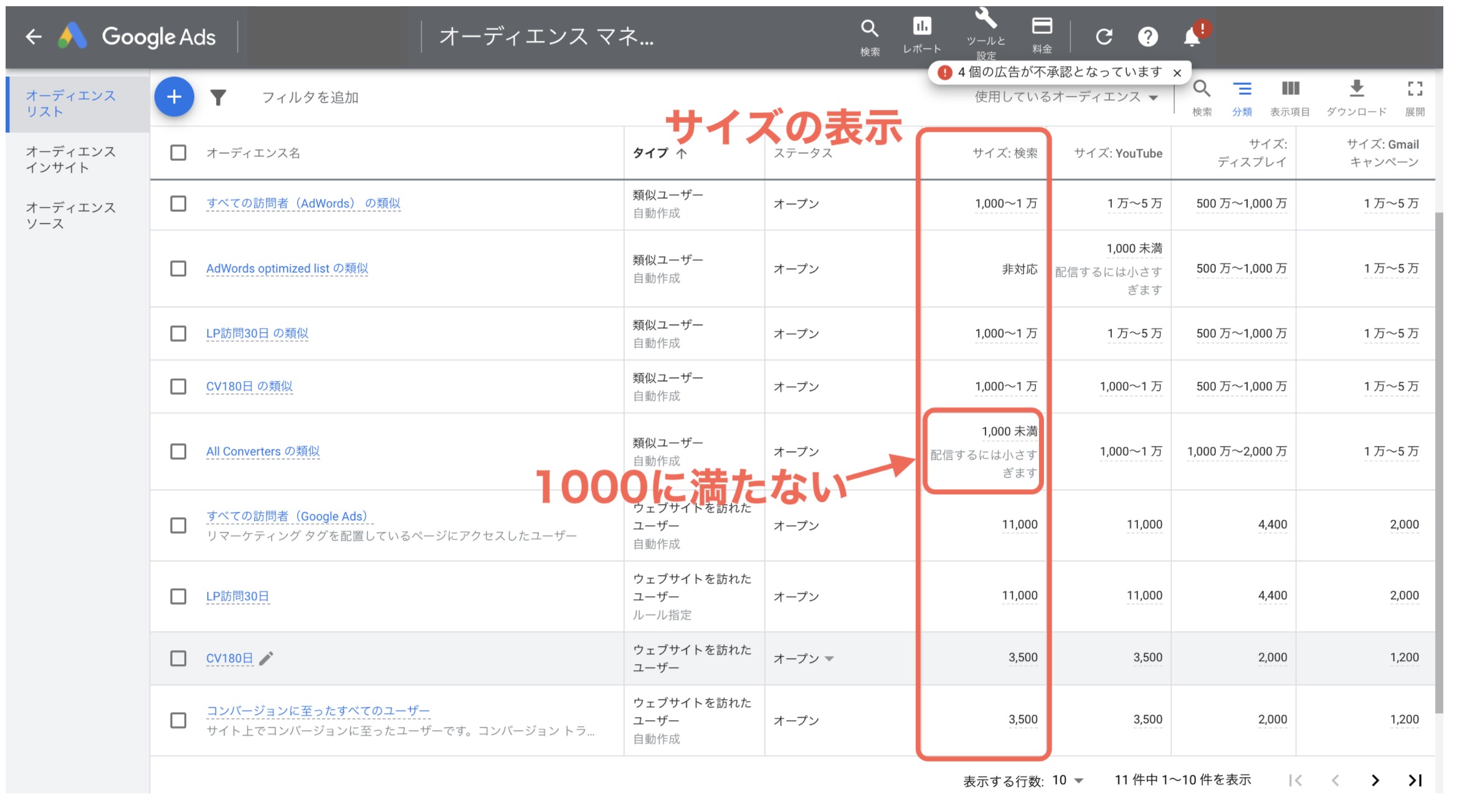Viewport: 1457px width, 812px height.
Task: Click the blue + button to create audience
Action: click(174, 97)
